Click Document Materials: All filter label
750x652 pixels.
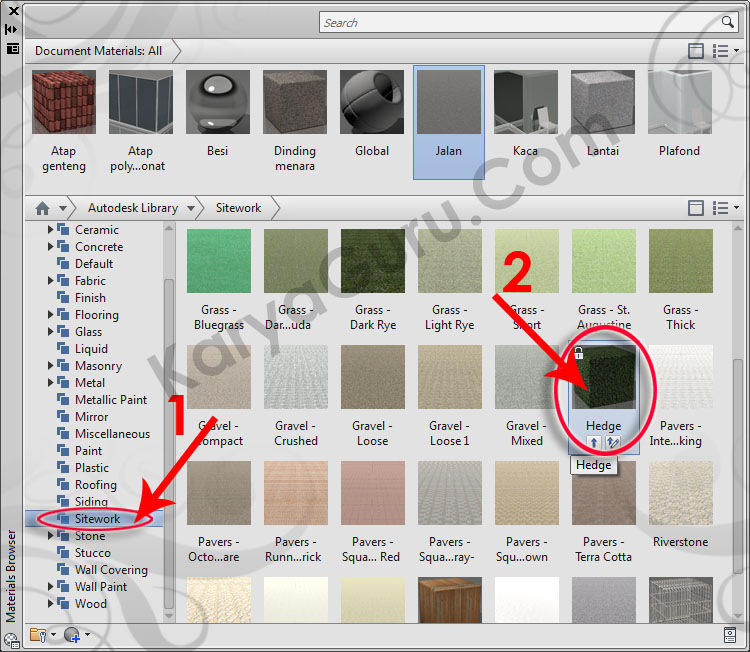tap(98, 50)
